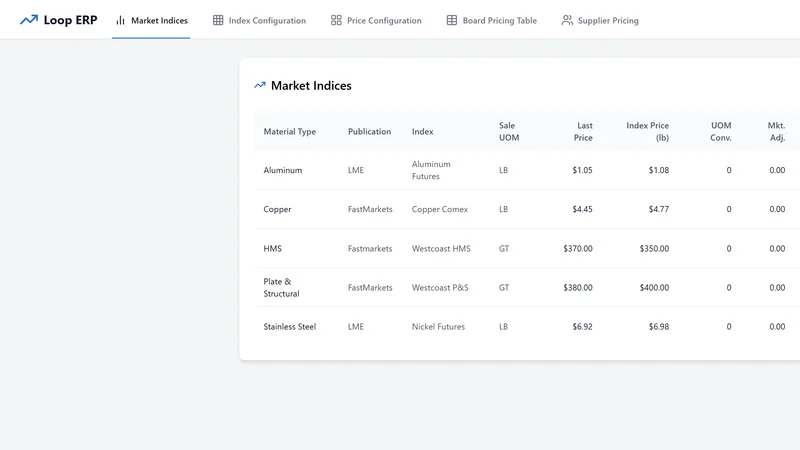Click the $1.08 index price value
800x450 pixels.
[659, 170]
